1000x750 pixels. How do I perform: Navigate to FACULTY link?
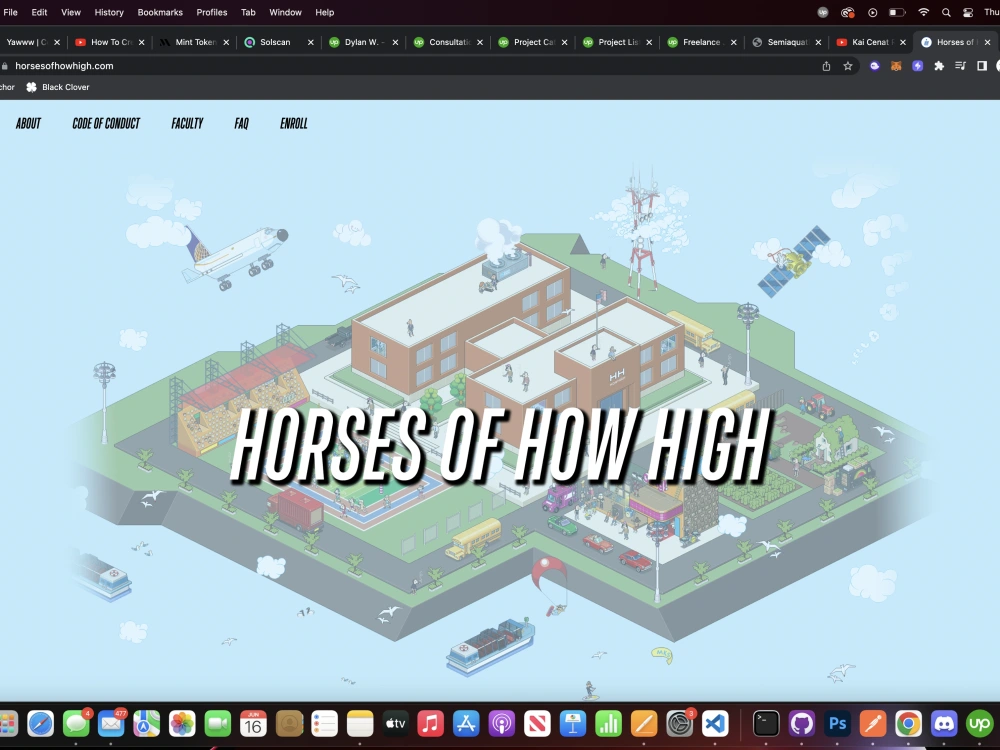(187, 124)
